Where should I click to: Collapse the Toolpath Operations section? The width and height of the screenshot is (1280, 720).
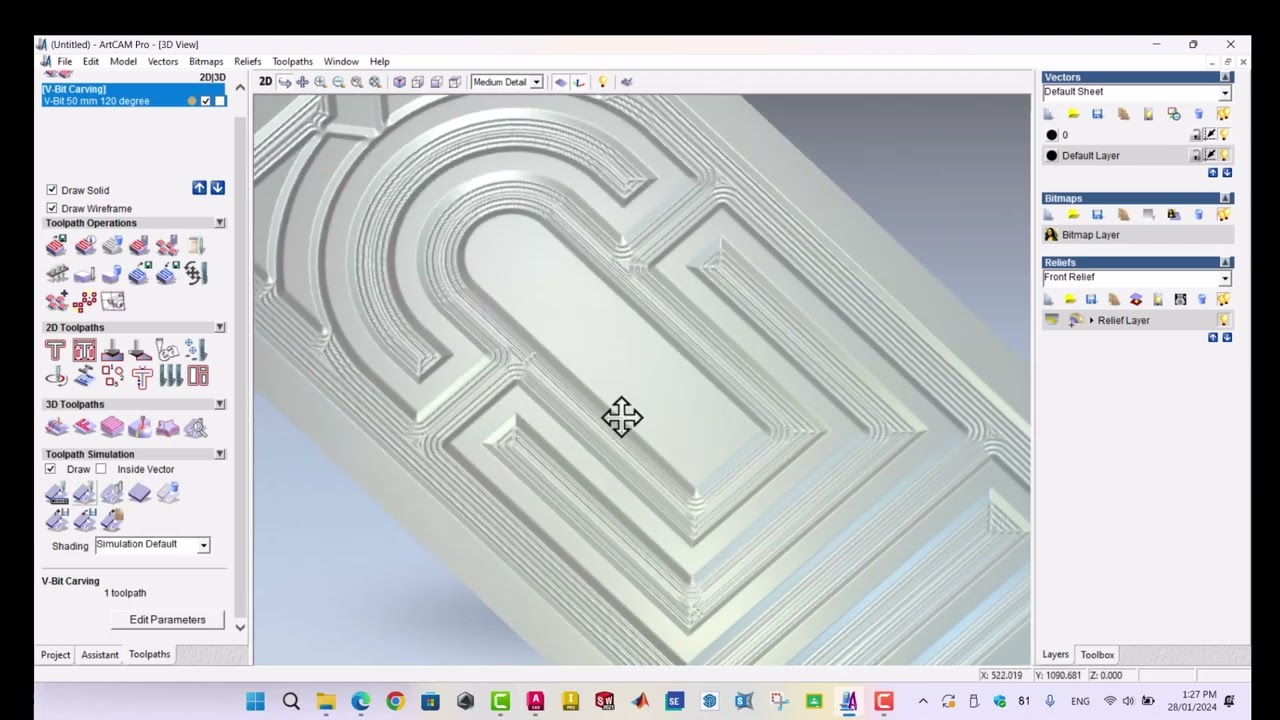(220, 223)
